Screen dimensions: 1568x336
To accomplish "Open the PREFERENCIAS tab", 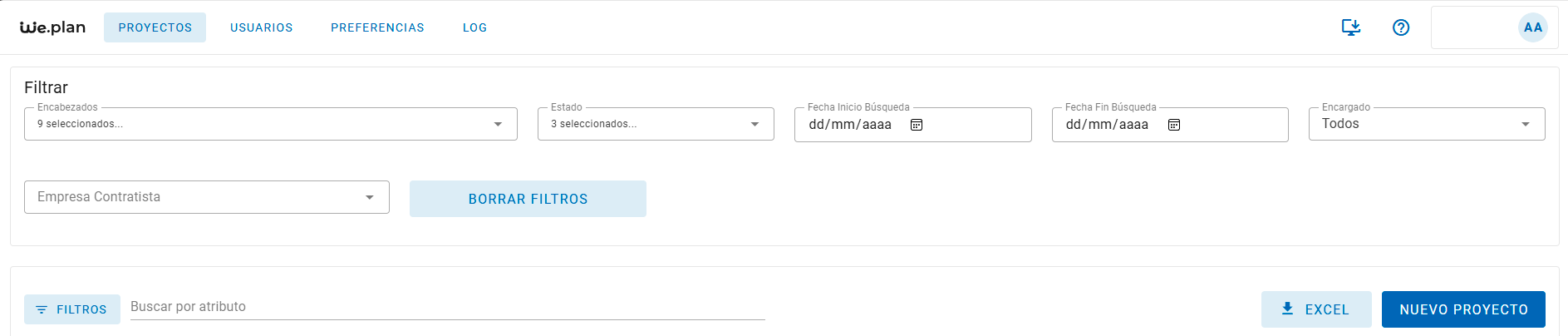I will click(378, 27).
